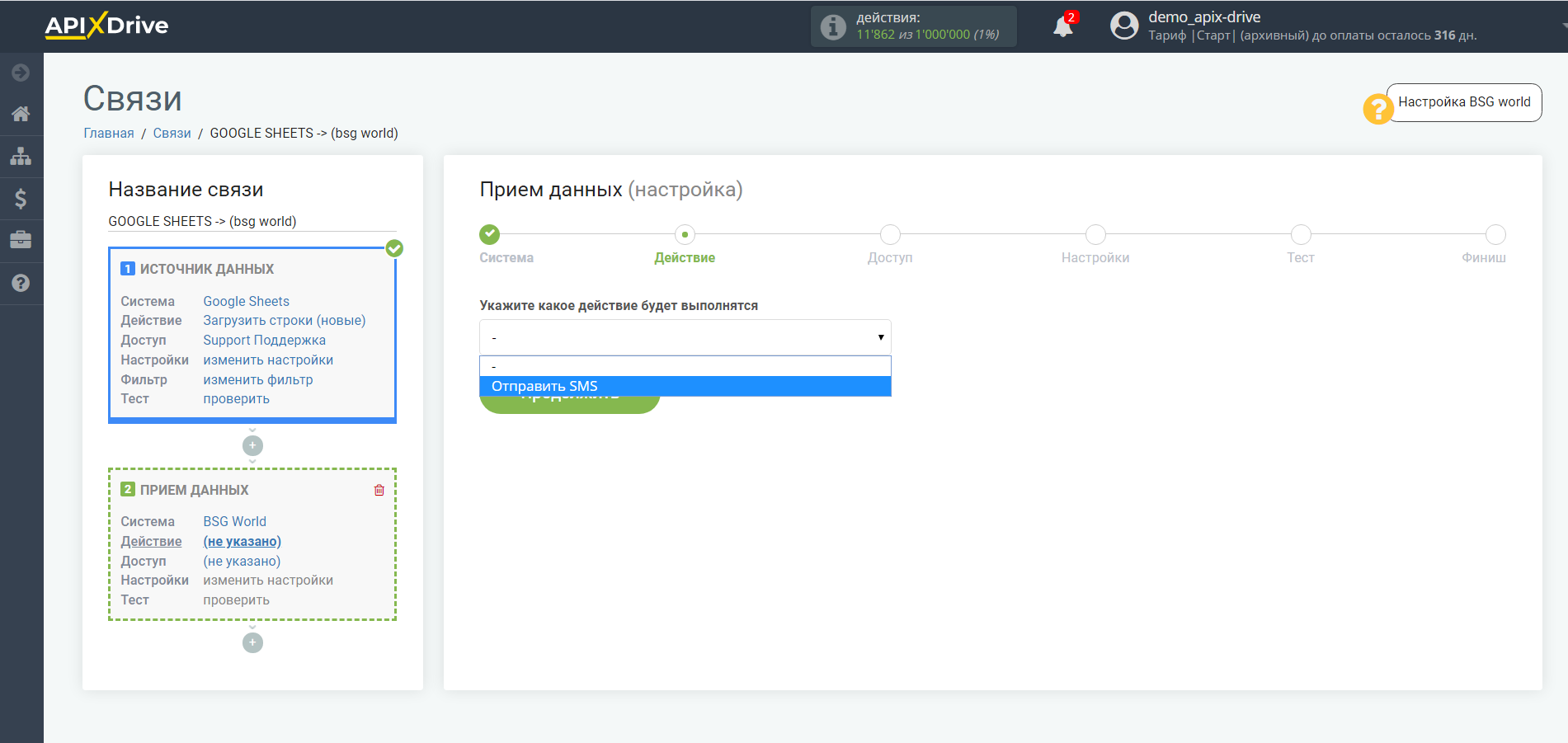The height and width of the screenshot is (743, 1568).
Task: Select Отправить SMS option
Action: (685, 386)
